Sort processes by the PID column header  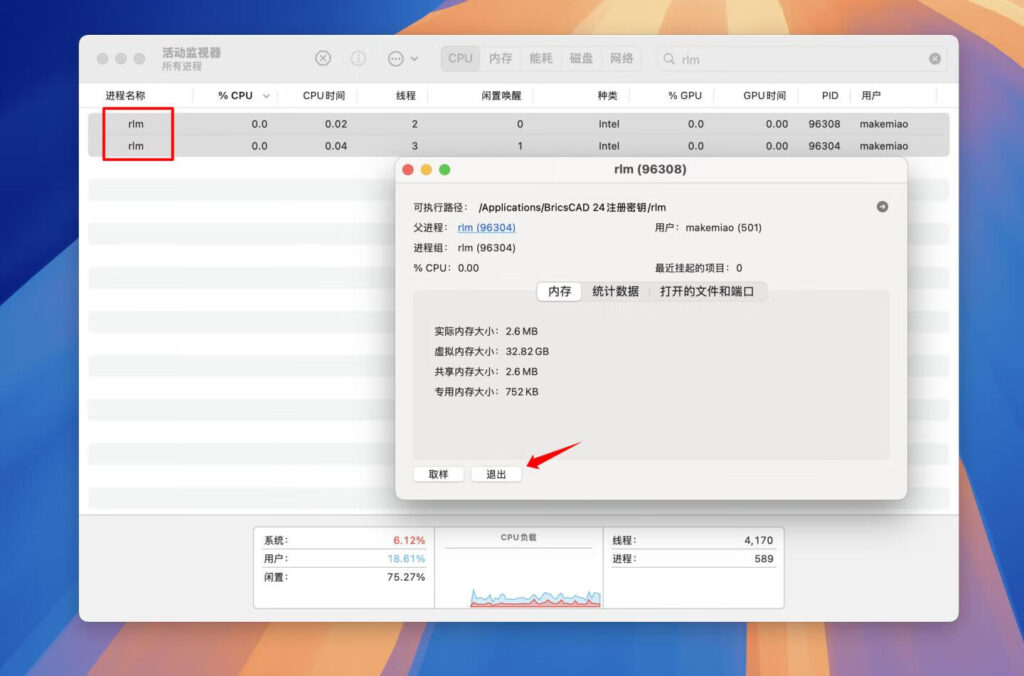click(828, 95)
